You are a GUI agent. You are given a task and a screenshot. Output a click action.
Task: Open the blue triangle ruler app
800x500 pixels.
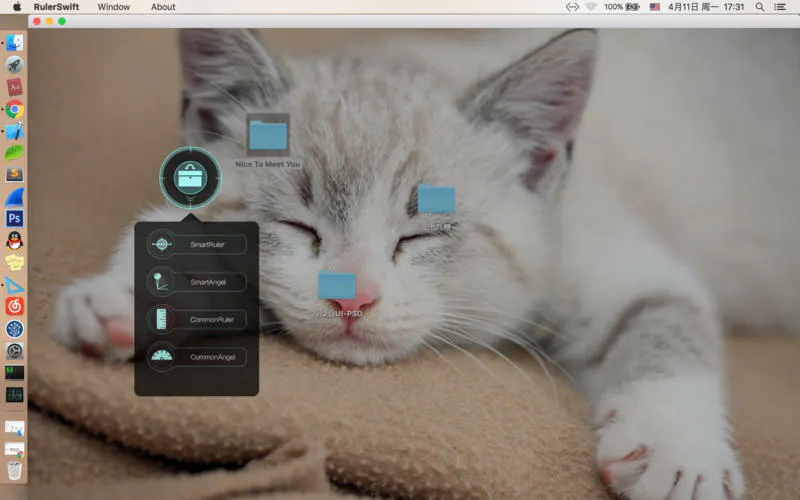(x=14, y=285)
